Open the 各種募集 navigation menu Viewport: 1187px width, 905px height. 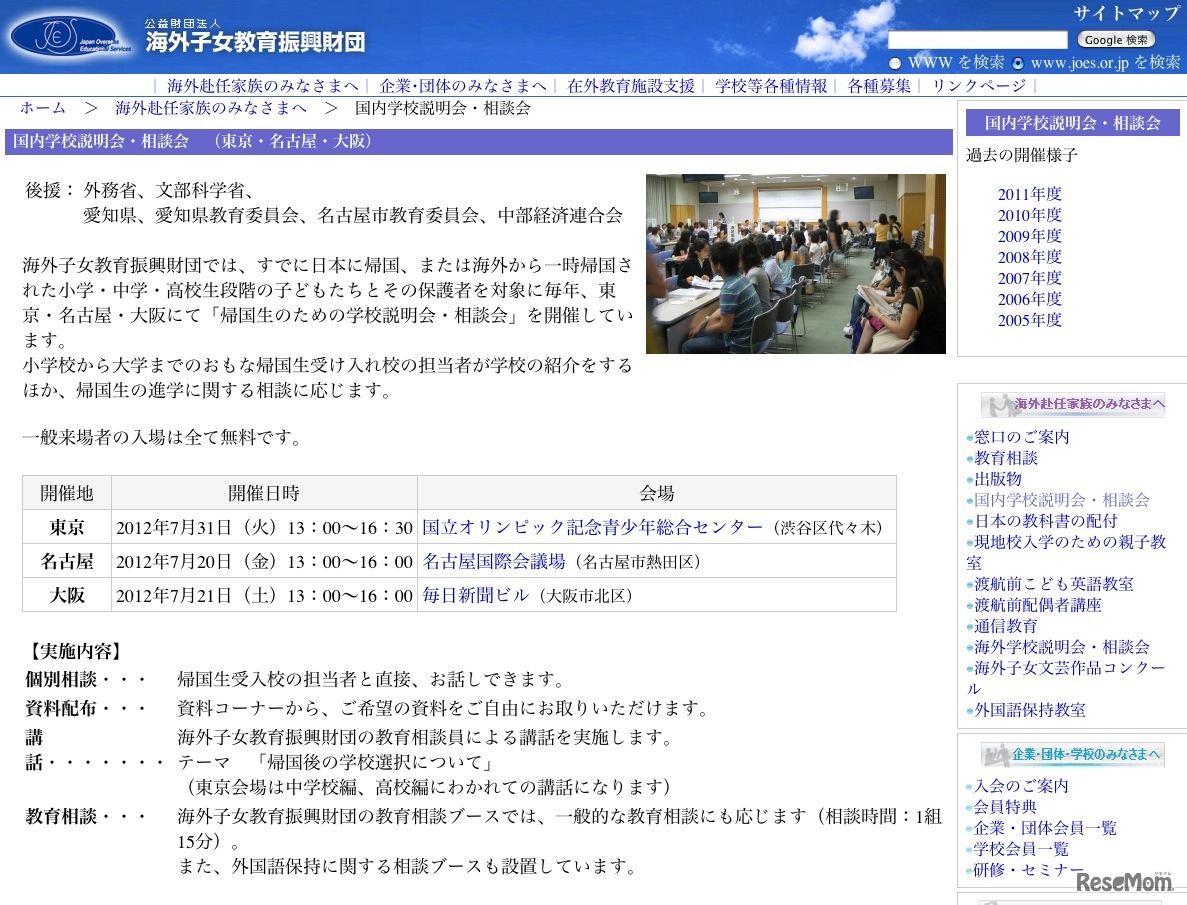click(876, 86)
